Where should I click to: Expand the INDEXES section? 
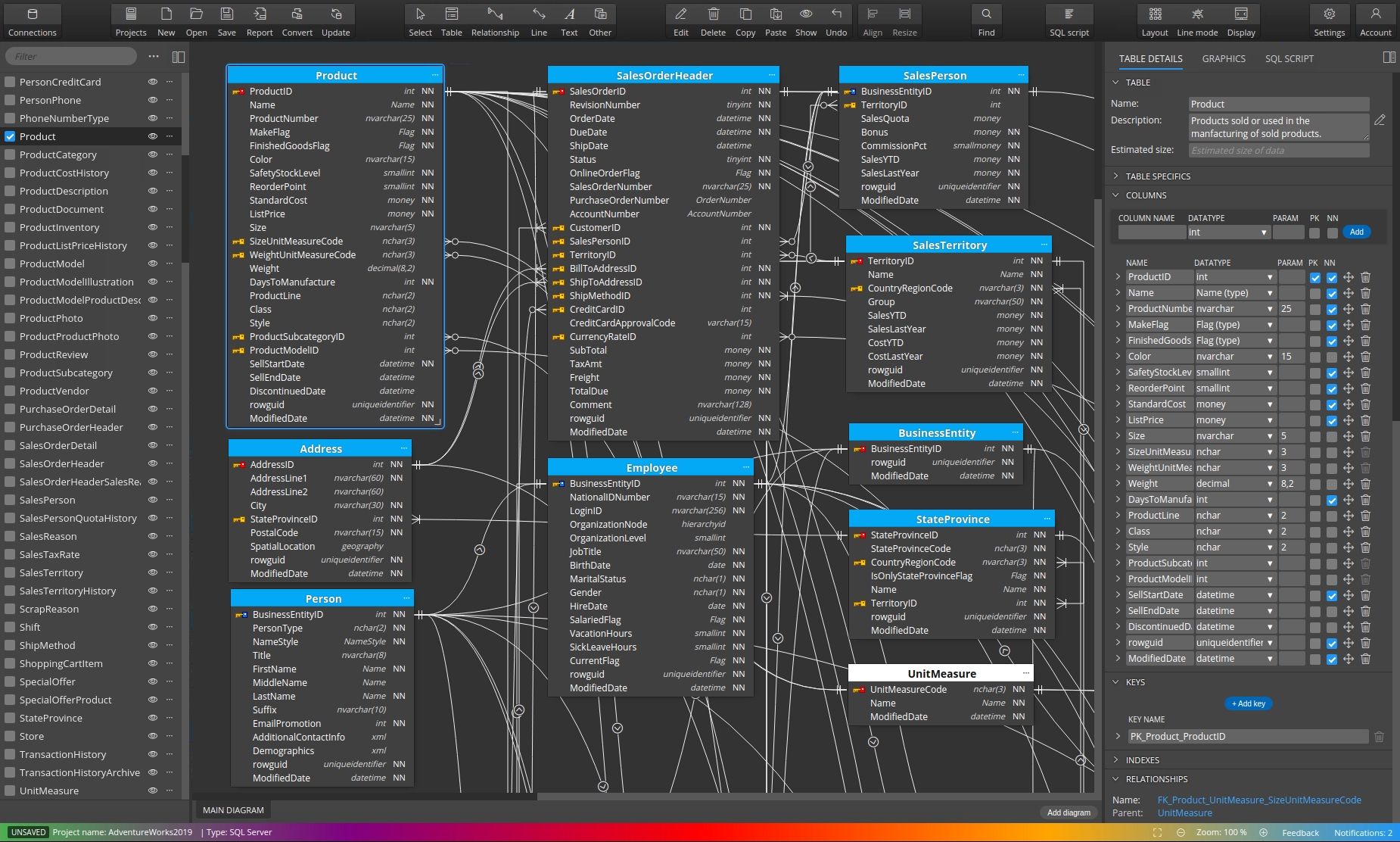coord(1142,760)
